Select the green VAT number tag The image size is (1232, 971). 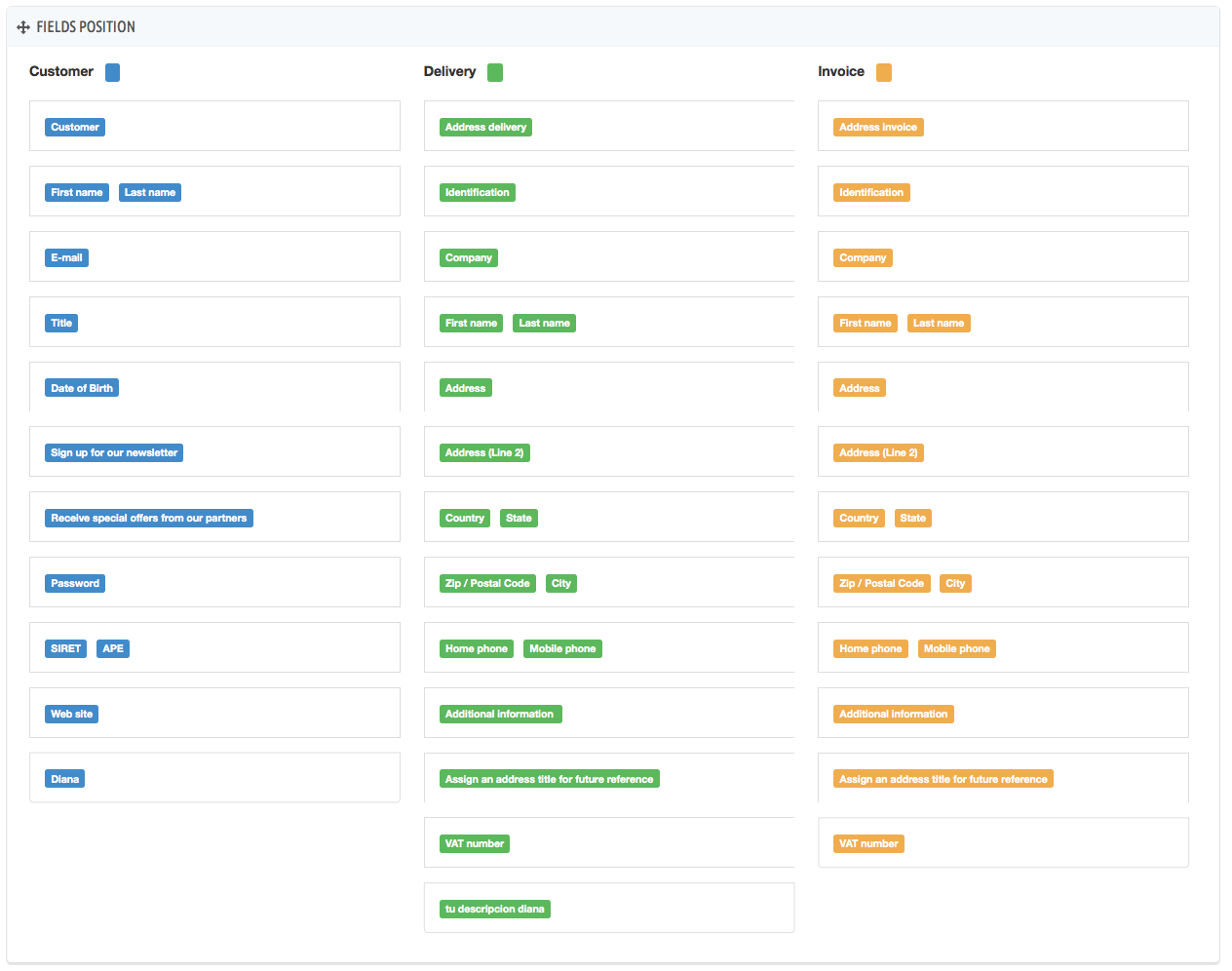pyautogui.click(x=475, y=844)
